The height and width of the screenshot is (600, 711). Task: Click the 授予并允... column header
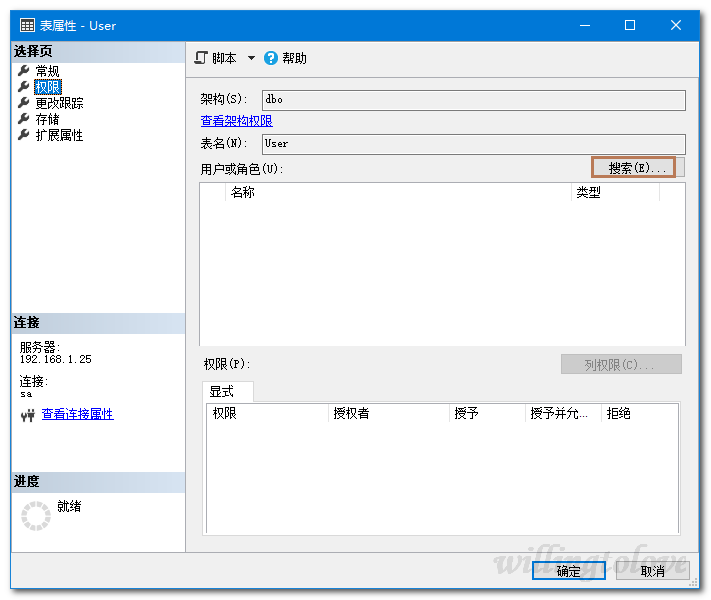tap(564, 413)
